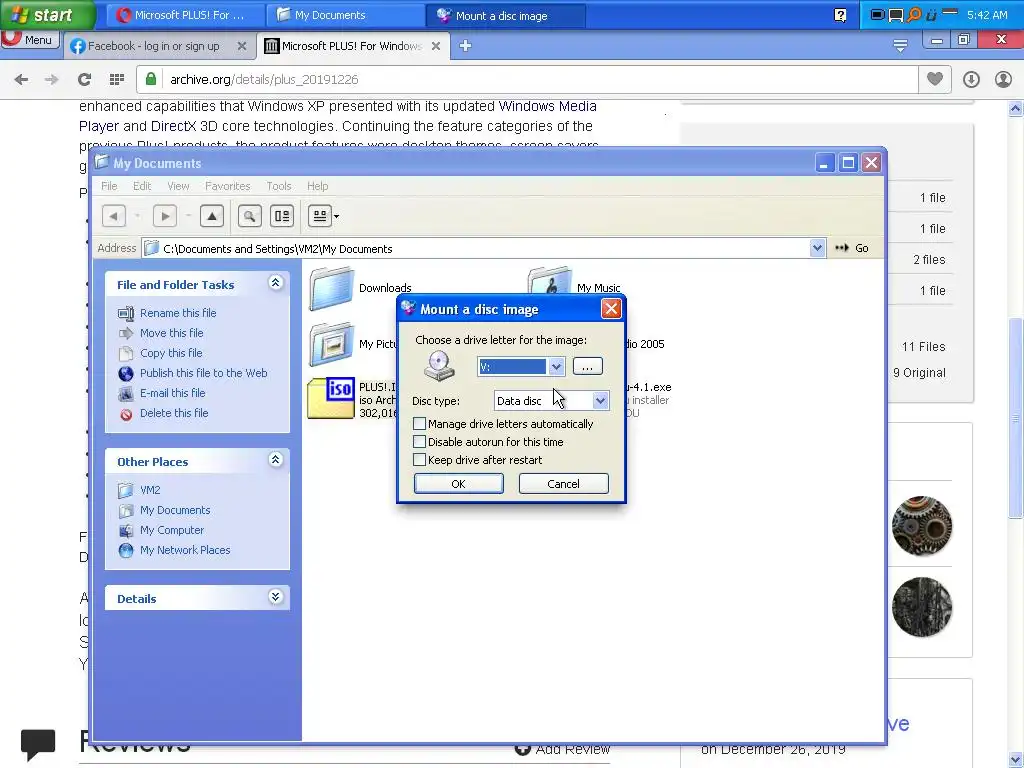The height and width of the screenshot is (768, 1024).
Task: Open VM2 in Other Places
Action: pos(150,490)
